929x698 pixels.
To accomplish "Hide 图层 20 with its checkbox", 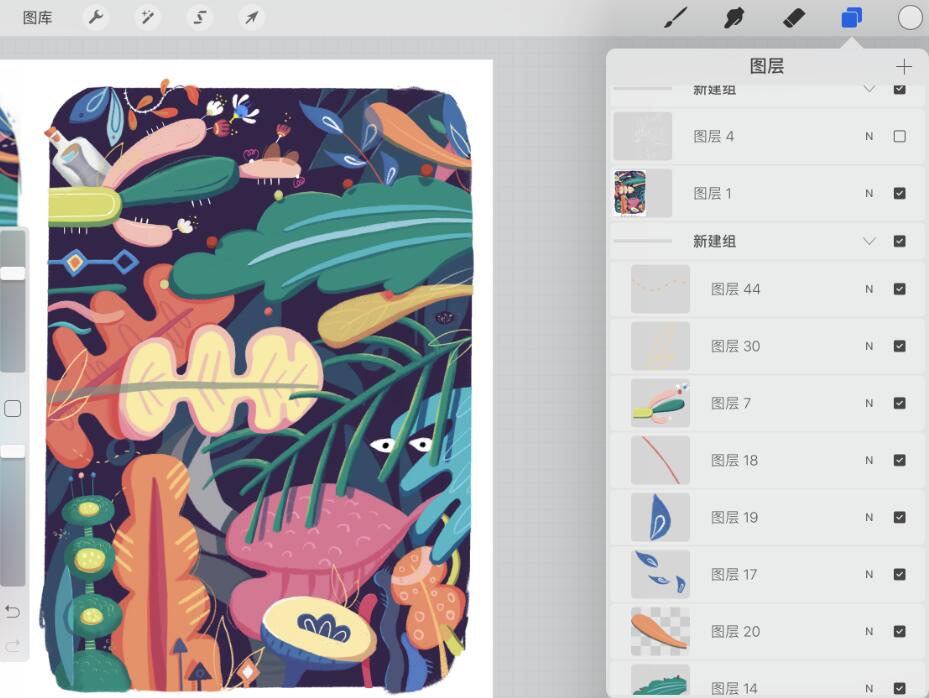I will 899,632.
